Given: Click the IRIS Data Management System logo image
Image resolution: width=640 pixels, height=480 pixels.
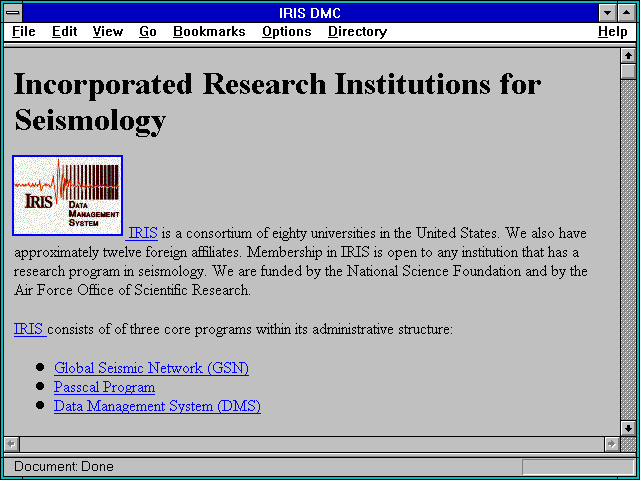Looking at the screenshot, I should [68, 196].
